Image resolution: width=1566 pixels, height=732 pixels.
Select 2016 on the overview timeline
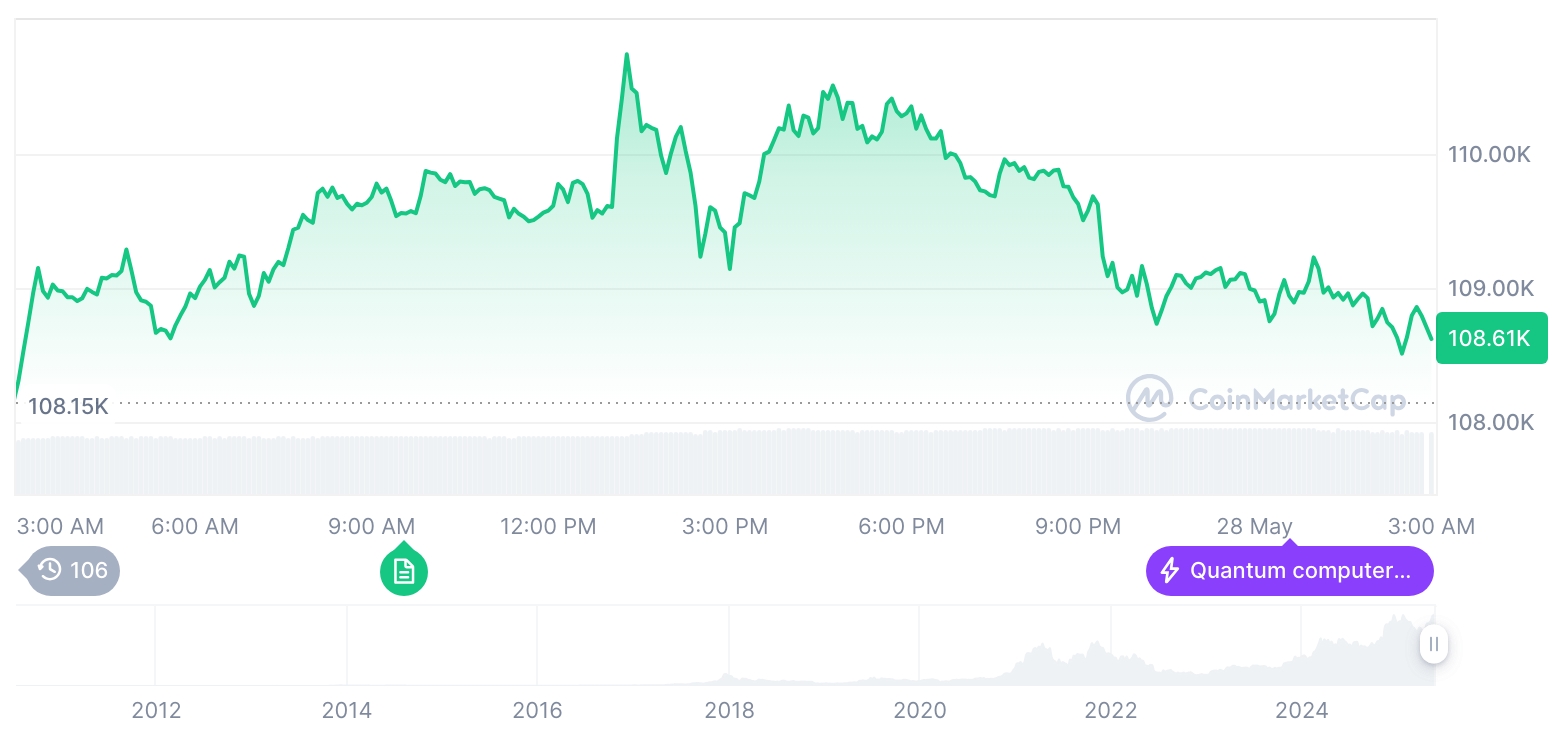point(538,711)
